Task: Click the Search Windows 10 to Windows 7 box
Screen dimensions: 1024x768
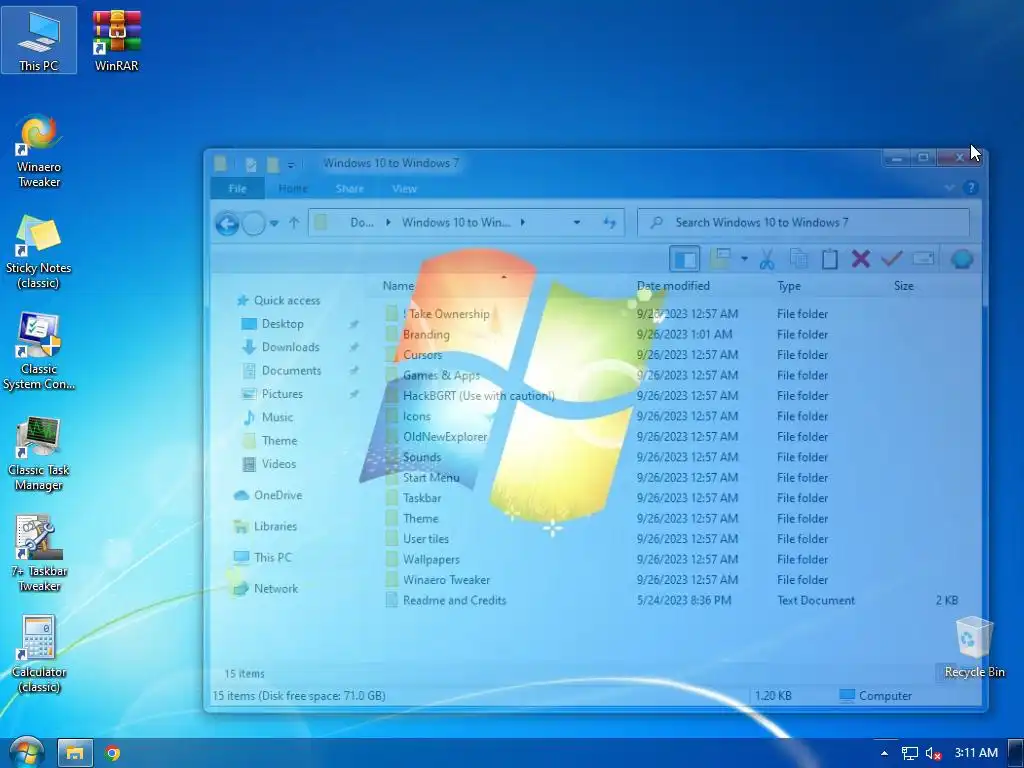Action: click(x=803, y=223)
